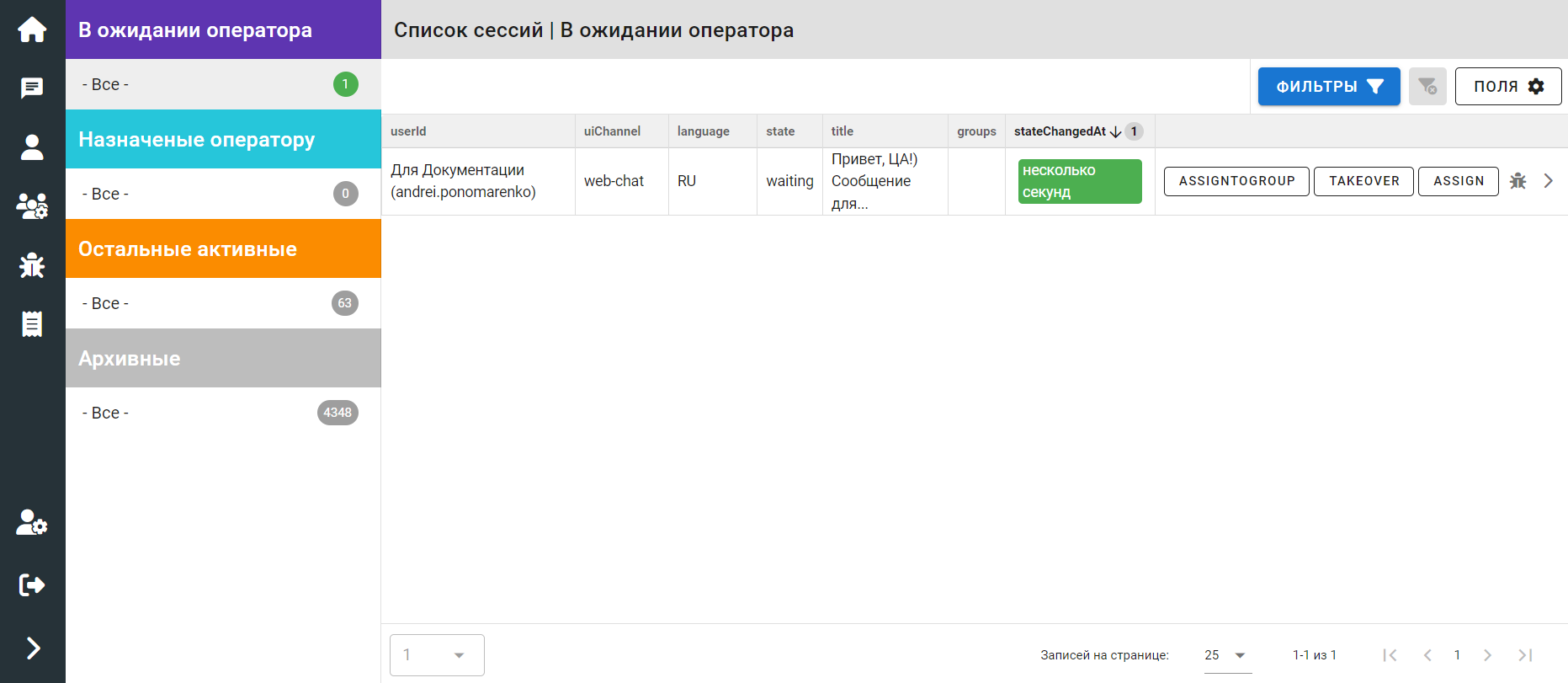This screenshot has width=1568, height=683.
Task: Go to first page icon
Action: [1390, 655]
